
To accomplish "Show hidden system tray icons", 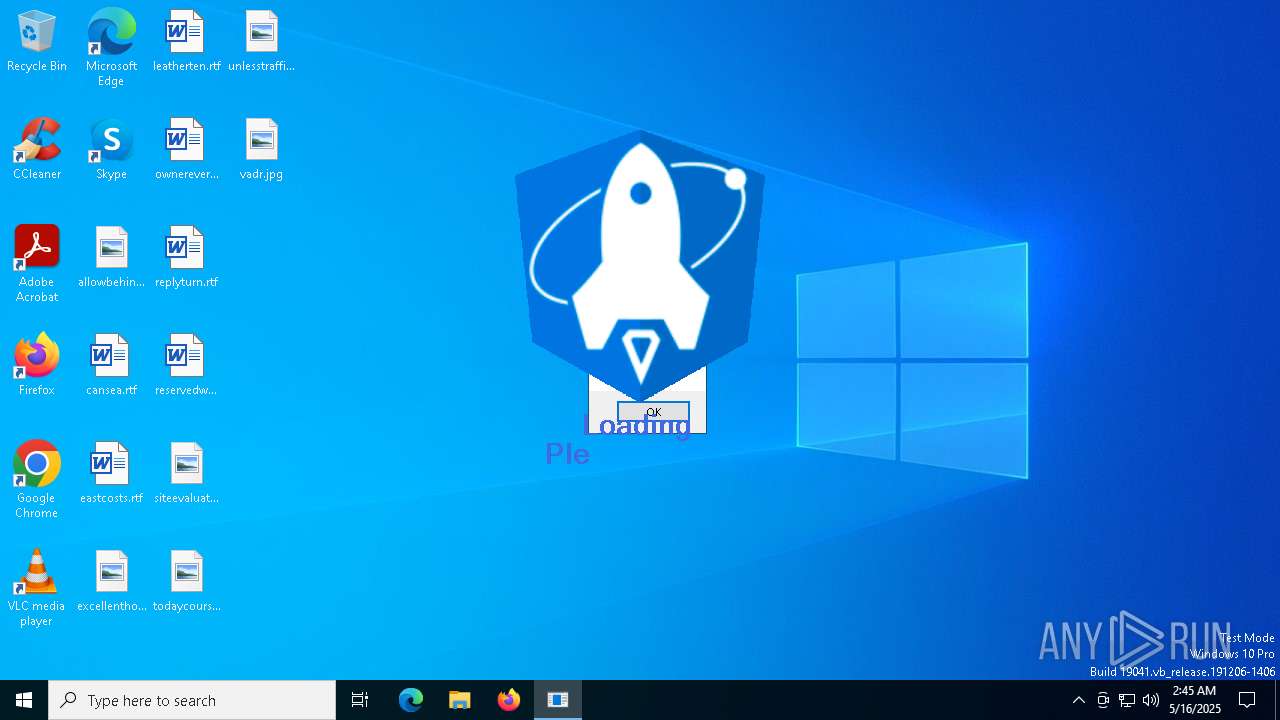I will pyautogui.click(x=1078, y=700).
